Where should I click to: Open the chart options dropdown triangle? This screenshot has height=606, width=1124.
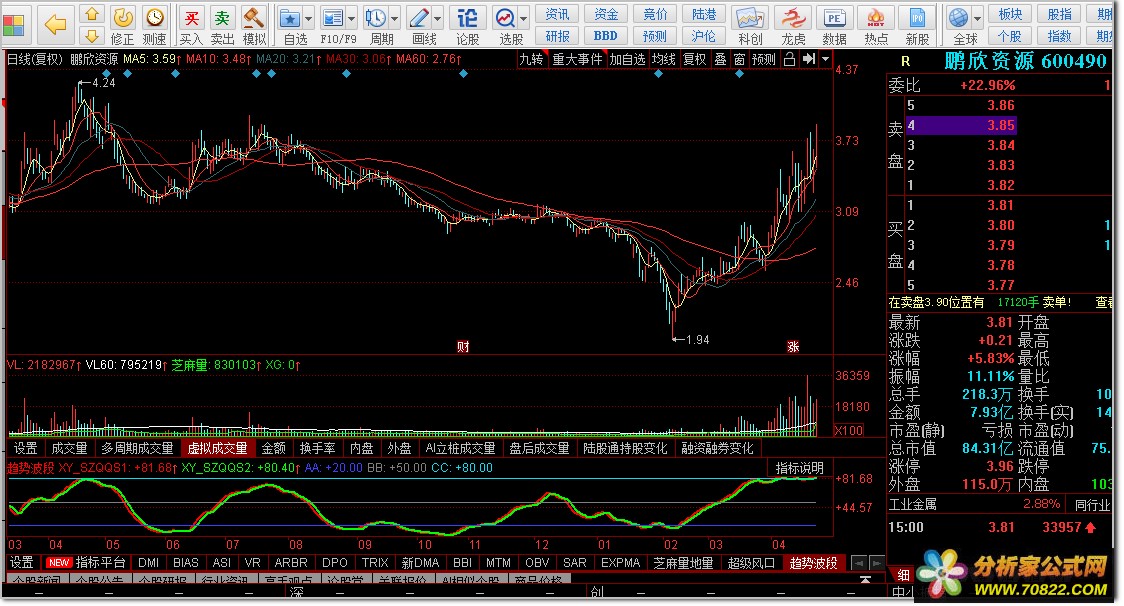pos(825,59)
